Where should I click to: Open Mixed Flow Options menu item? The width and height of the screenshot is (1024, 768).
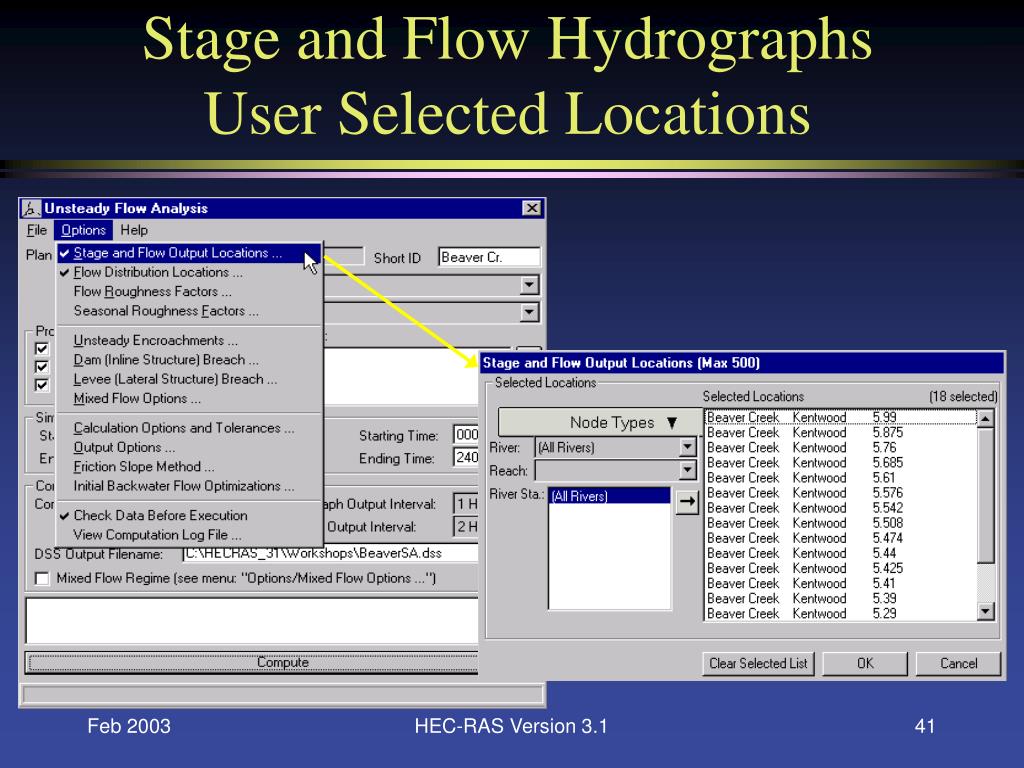click(x=189, y=398)
